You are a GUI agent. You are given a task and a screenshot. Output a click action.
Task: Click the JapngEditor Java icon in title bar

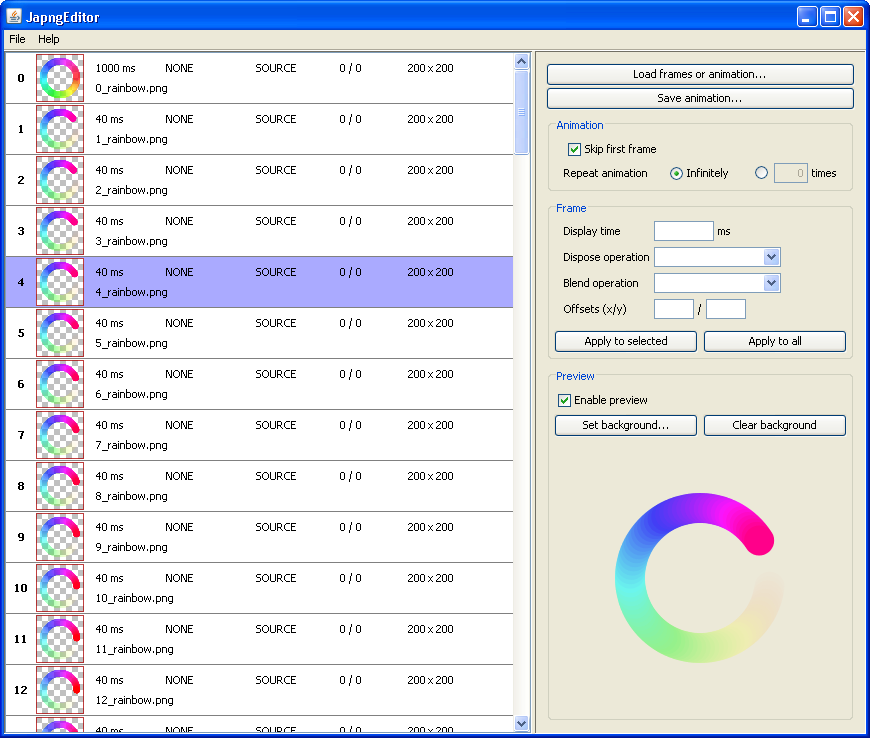tap(14, 17)
